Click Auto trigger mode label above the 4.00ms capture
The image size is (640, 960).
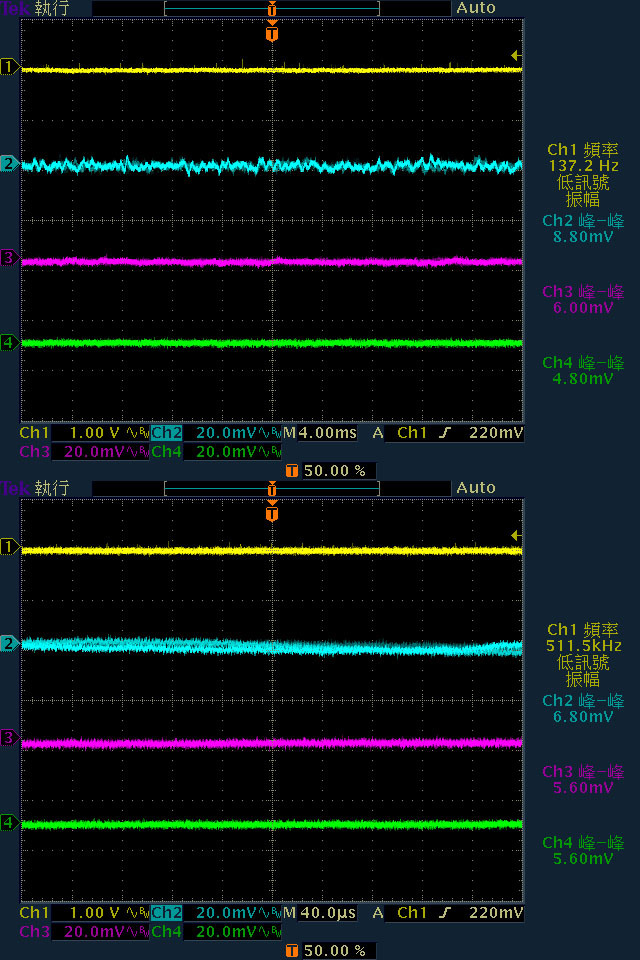[476, 8]
